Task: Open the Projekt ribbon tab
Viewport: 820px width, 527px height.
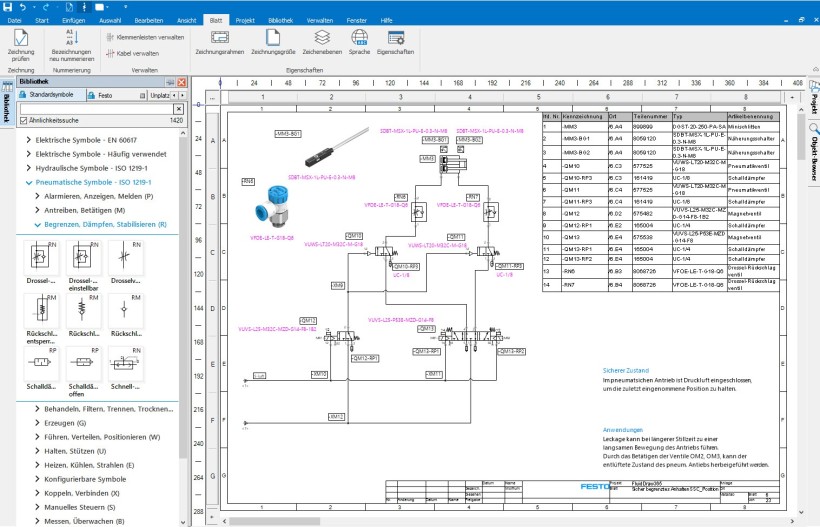Action: [245, 20]
